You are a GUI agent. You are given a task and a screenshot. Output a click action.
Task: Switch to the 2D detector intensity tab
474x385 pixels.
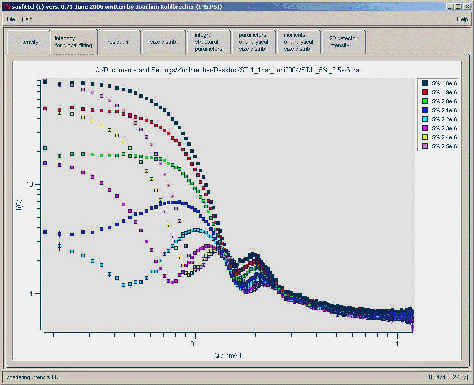(x=343, y=42)
